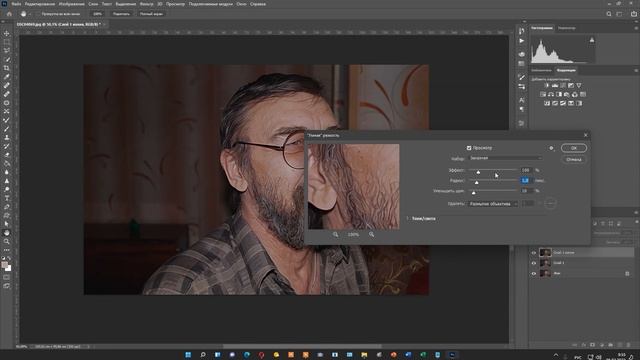
Task: Add a Hue/Saturation adjustment
Action: point(543,94)
